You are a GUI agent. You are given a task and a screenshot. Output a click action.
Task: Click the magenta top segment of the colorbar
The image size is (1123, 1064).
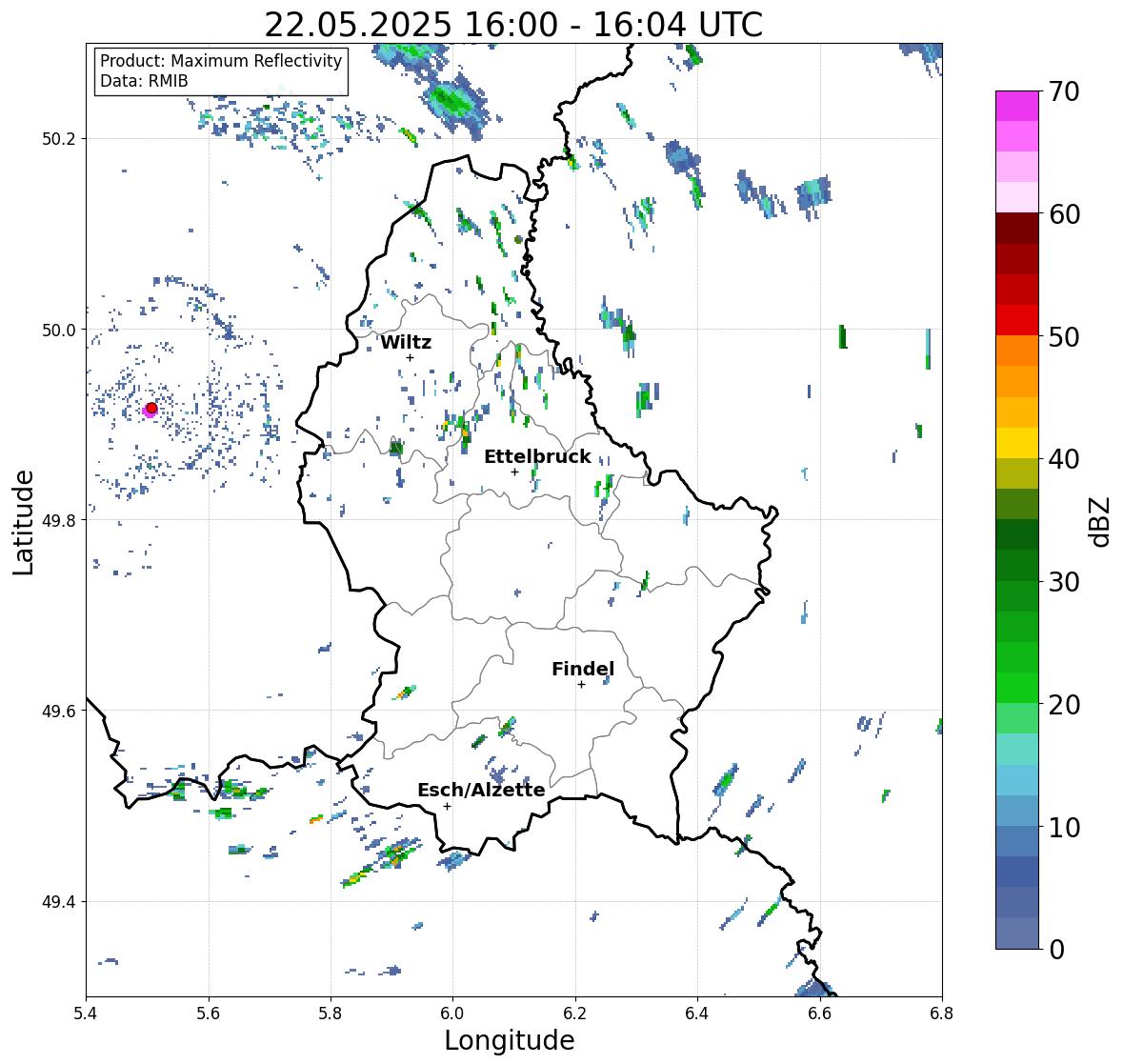pyautogui.click(x=1017, y=106)
